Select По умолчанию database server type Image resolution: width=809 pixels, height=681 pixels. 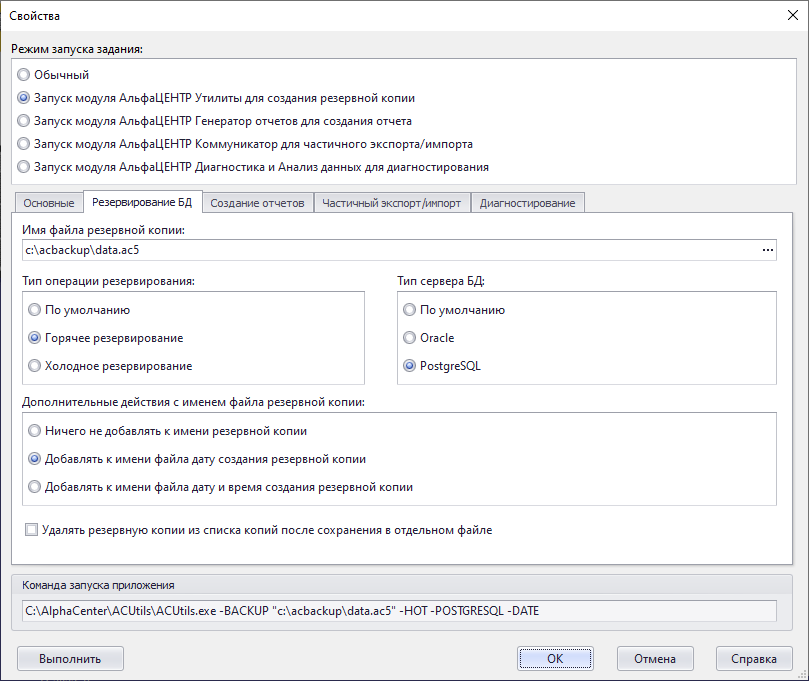pyautogui.click(x=410, y=310)
